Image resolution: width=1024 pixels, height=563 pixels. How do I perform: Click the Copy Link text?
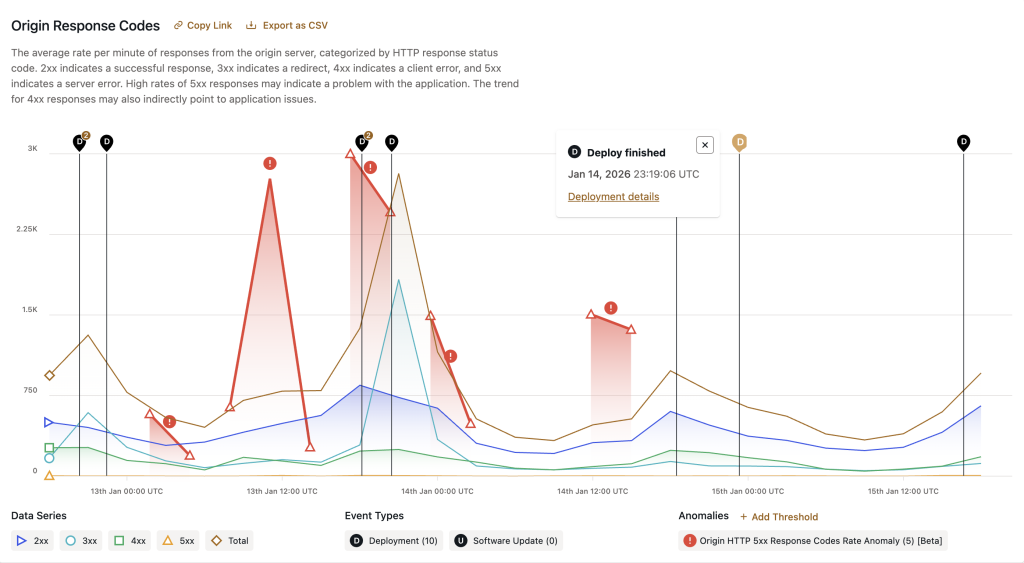click(x=209, y=26)
